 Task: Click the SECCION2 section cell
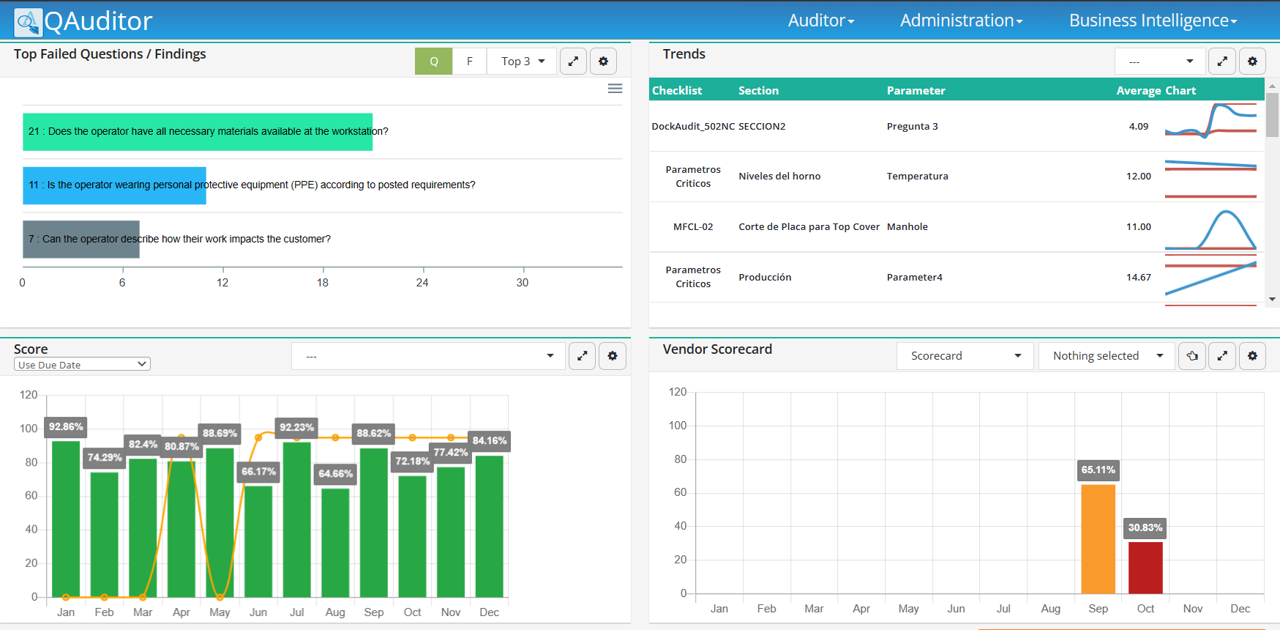pyautogui.click(x=762, y=127)
